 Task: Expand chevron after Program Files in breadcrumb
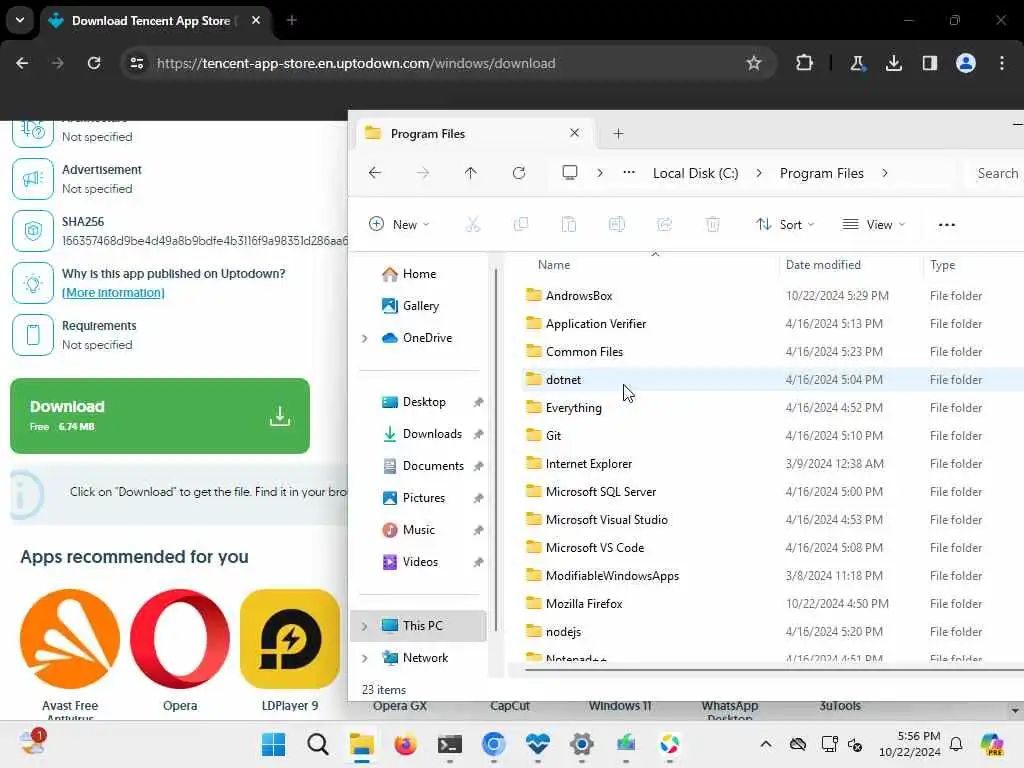(885, 173)
